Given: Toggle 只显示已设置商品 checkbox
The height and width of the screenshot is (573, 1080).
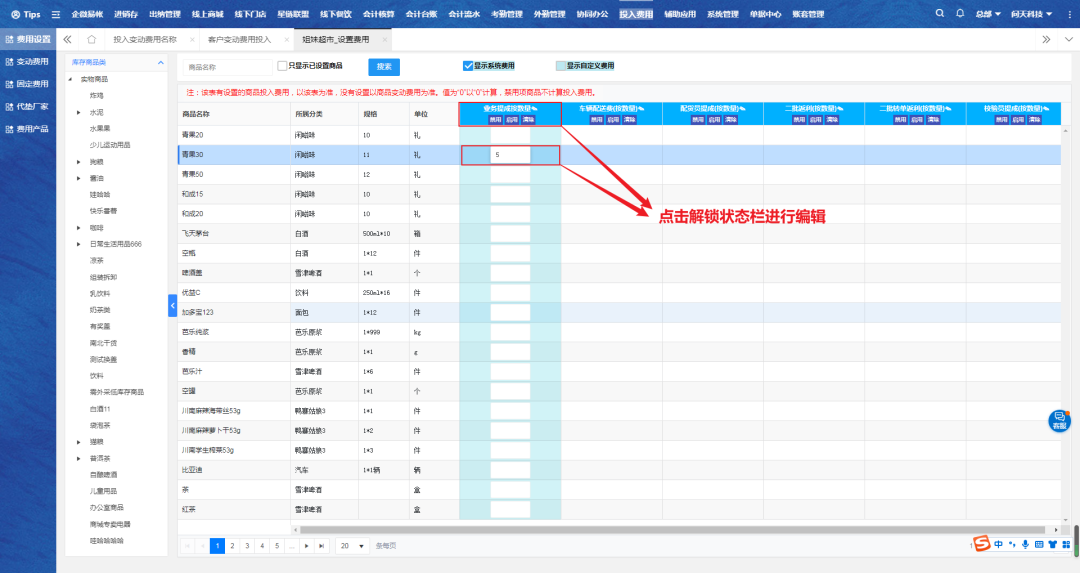Looking at the screenshot, I should [x=282, y=66].
